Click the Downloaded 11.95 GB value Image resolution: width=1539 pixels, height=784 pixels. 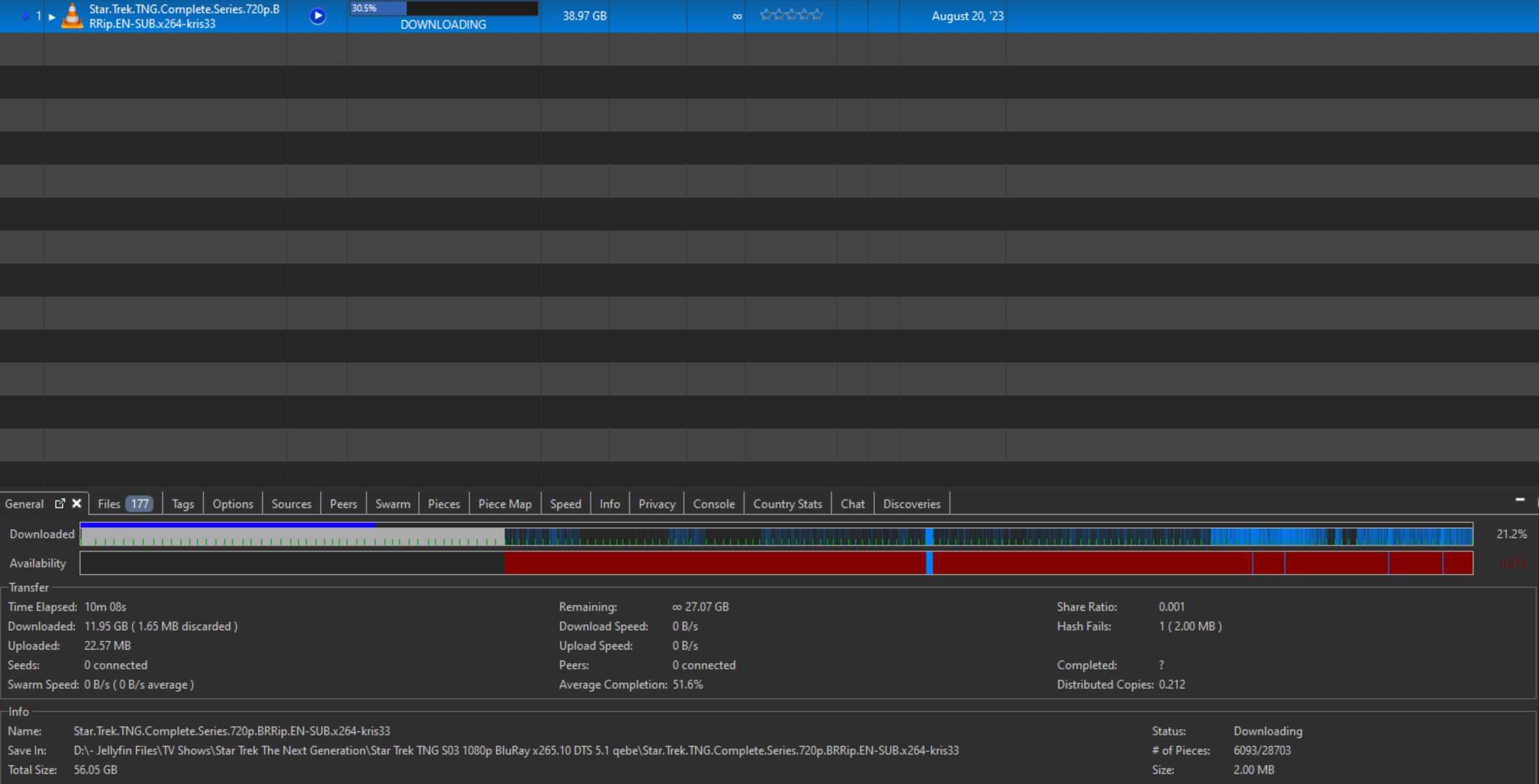pos(161,626)
